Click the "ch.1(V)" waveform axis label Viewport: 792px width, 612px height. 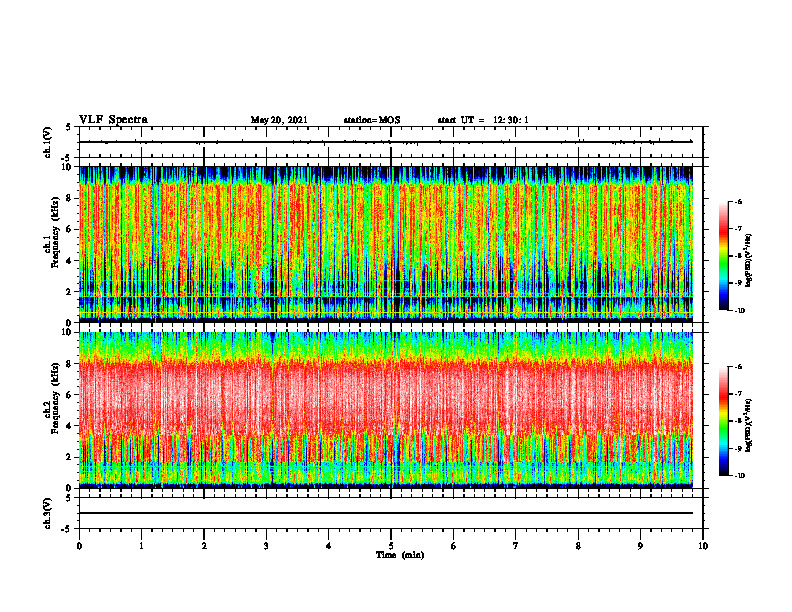coord(48,142)
